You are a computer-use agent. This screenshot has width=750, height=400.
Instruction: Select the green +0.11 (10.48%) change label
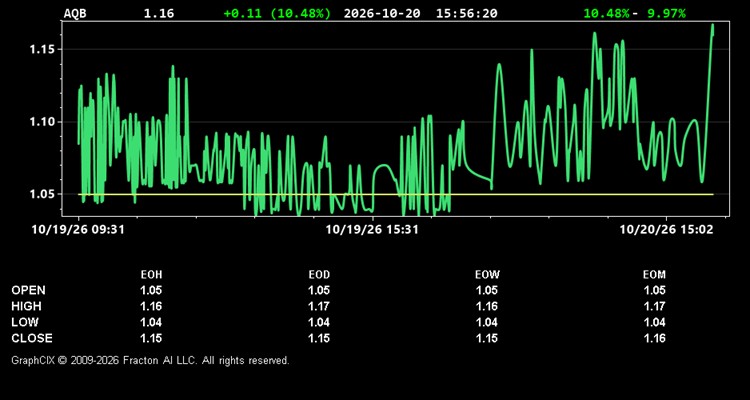click(x=277, y=13)
